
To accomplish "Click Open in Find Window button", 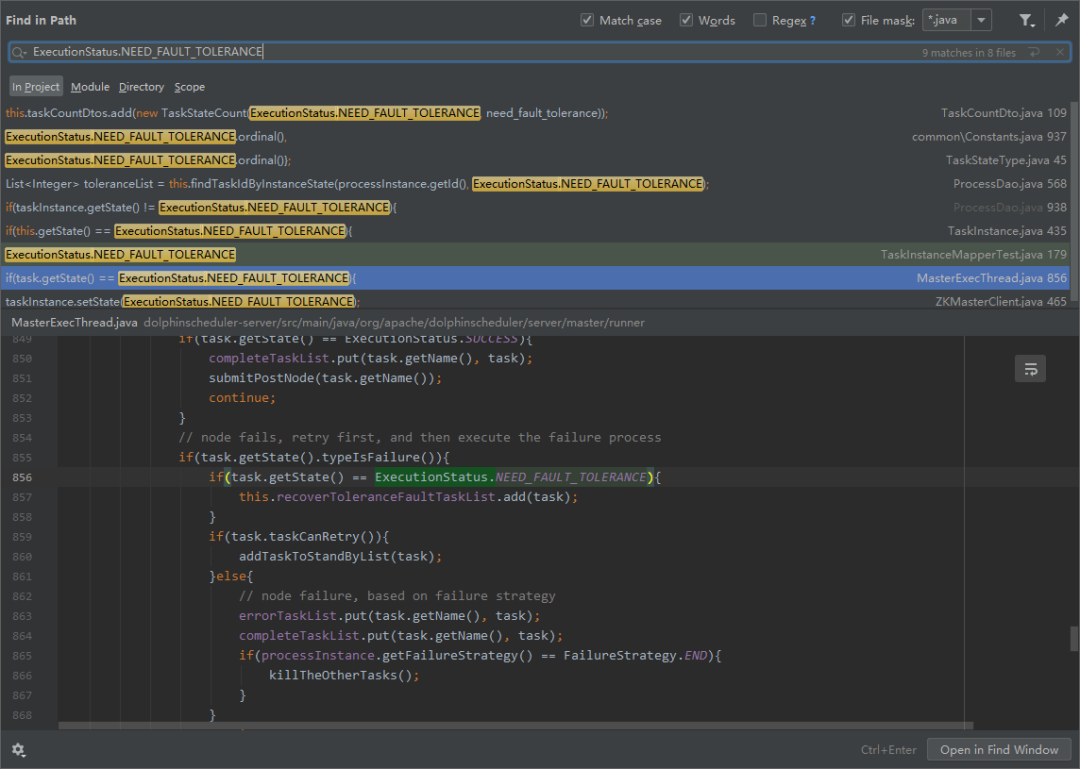I will tap(999, 750).
